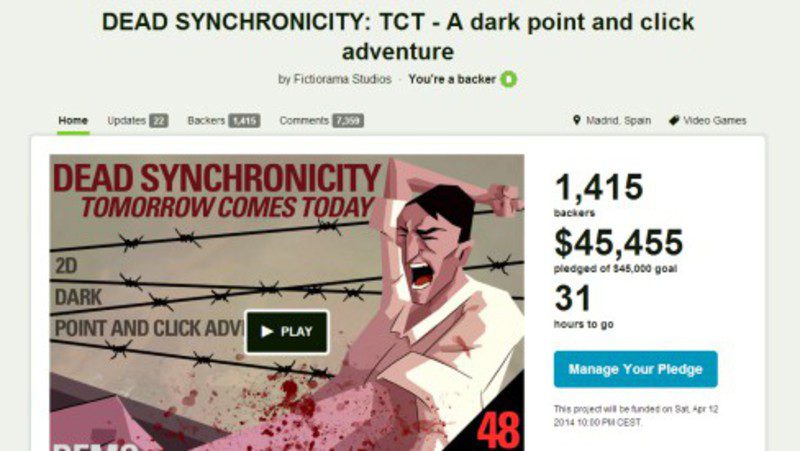
Task: Click the Manage Your Pledge button
Action: pos(635,369)
